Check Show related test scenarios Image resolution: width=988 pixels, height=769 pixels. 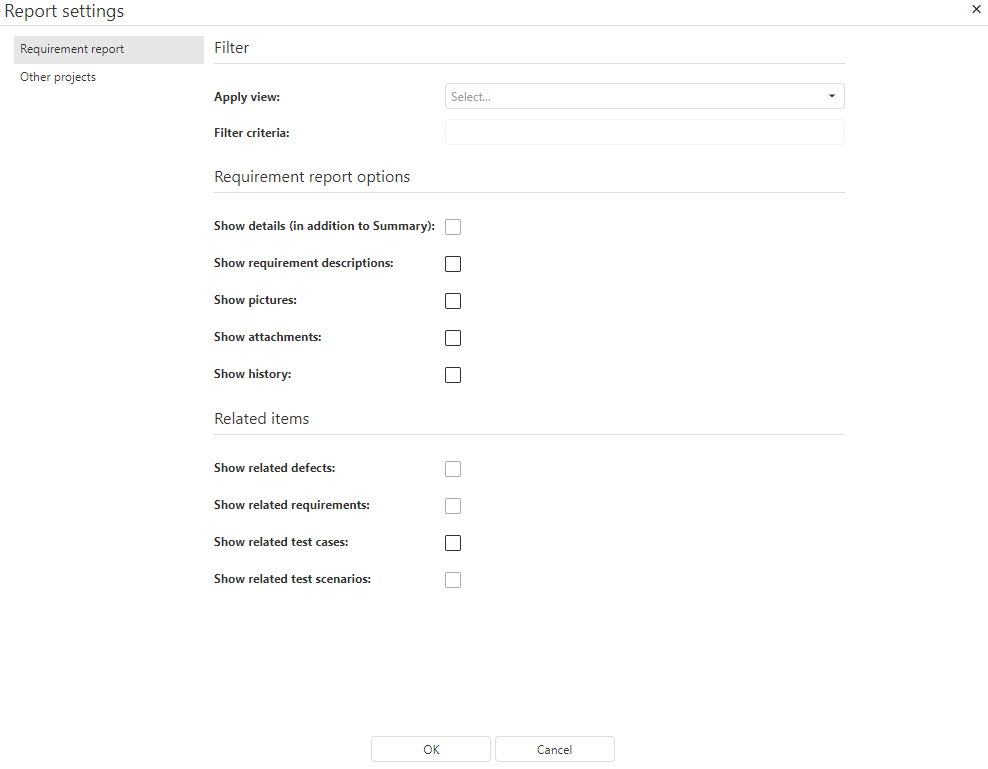coord(453,580)
